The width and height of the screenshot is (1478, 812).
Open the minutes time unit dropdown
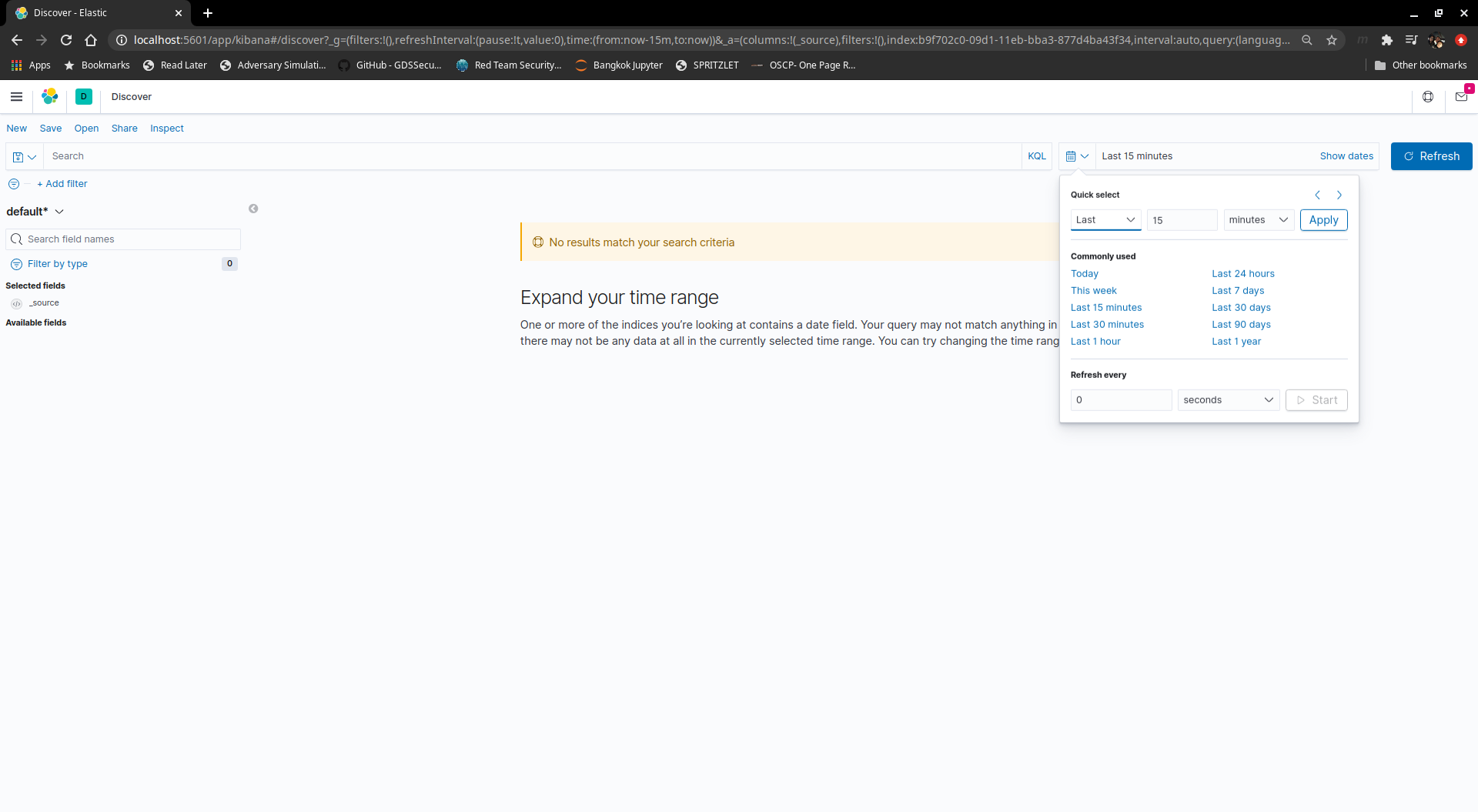click(1258, 220)
